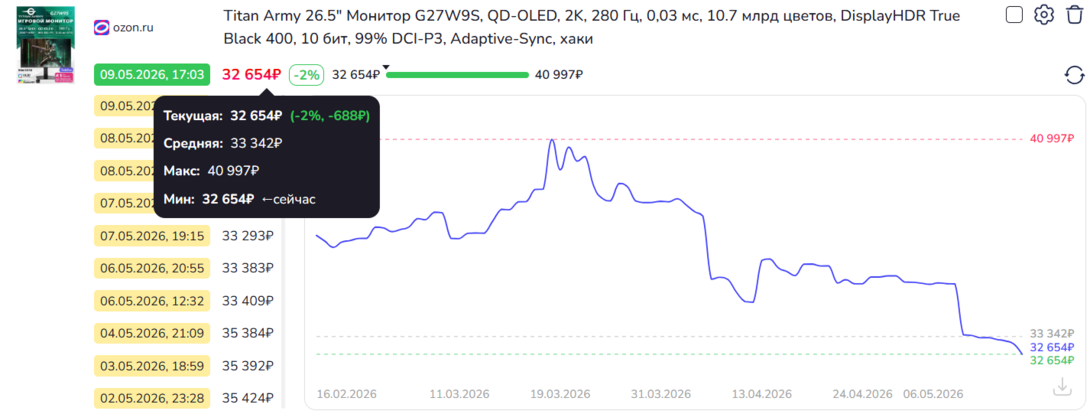Click the 19.03.2026 axis date
1090x414 pixels.
[560, 394]
